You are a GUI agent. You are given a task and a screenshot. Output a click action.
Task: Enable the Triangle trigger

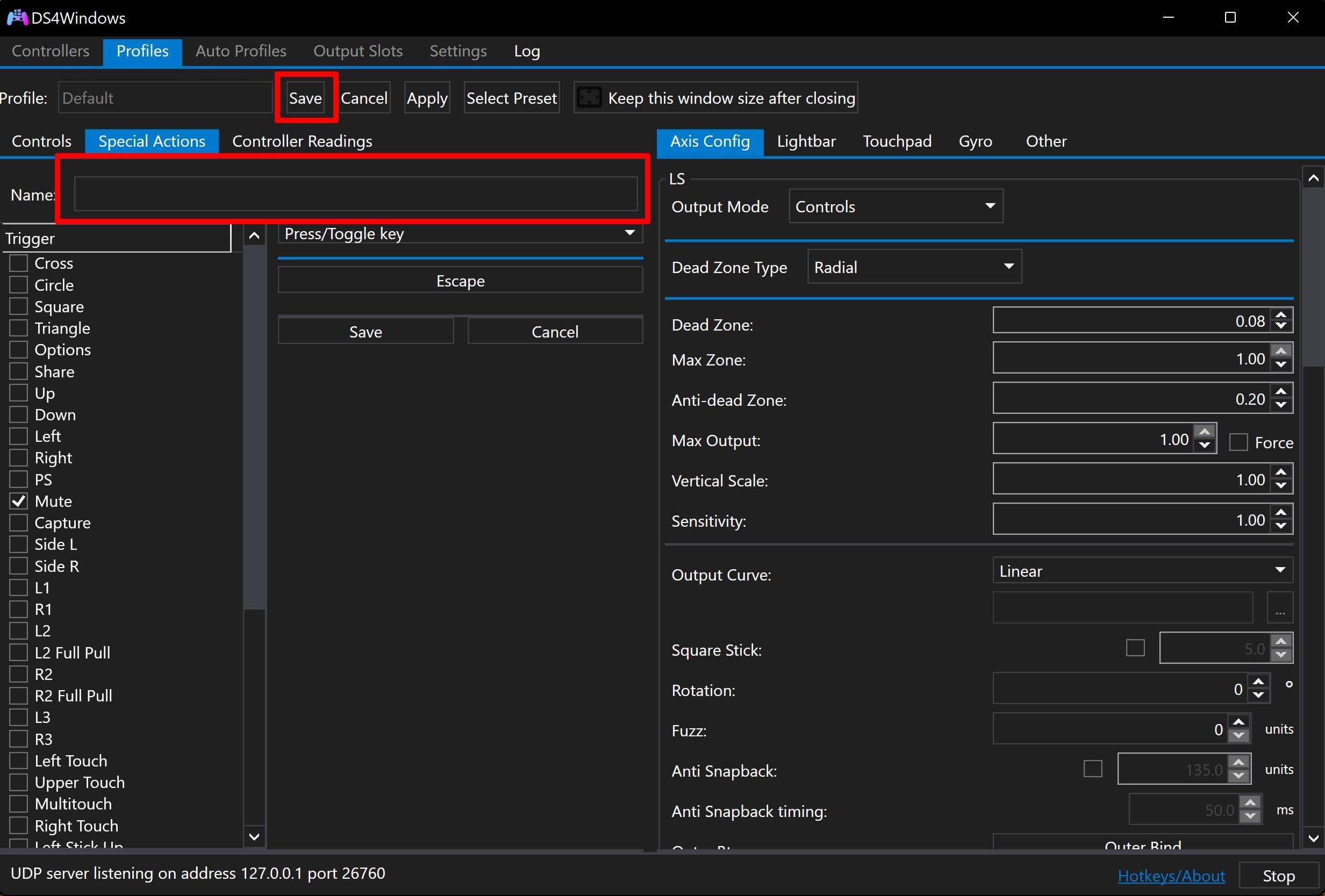click(19, 328)
